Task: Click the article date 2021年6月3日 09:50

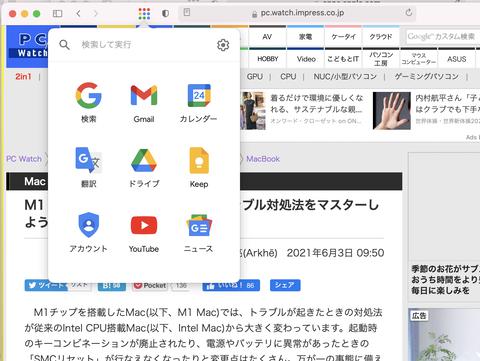Action: coord(335,253)
